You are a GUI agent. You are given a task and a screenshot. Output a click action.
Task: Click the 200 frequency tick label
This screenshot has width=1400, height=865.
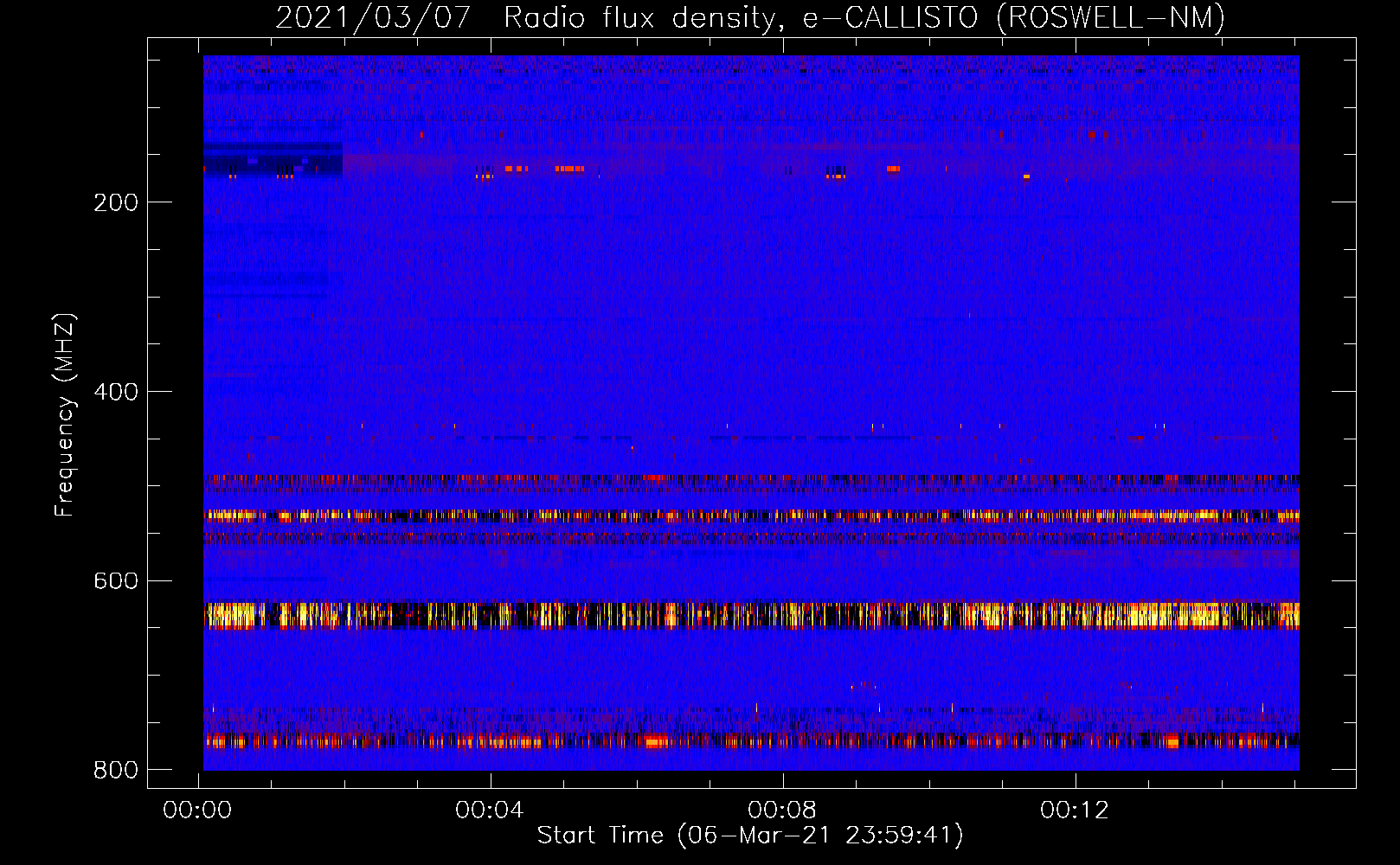pos(116,203)
